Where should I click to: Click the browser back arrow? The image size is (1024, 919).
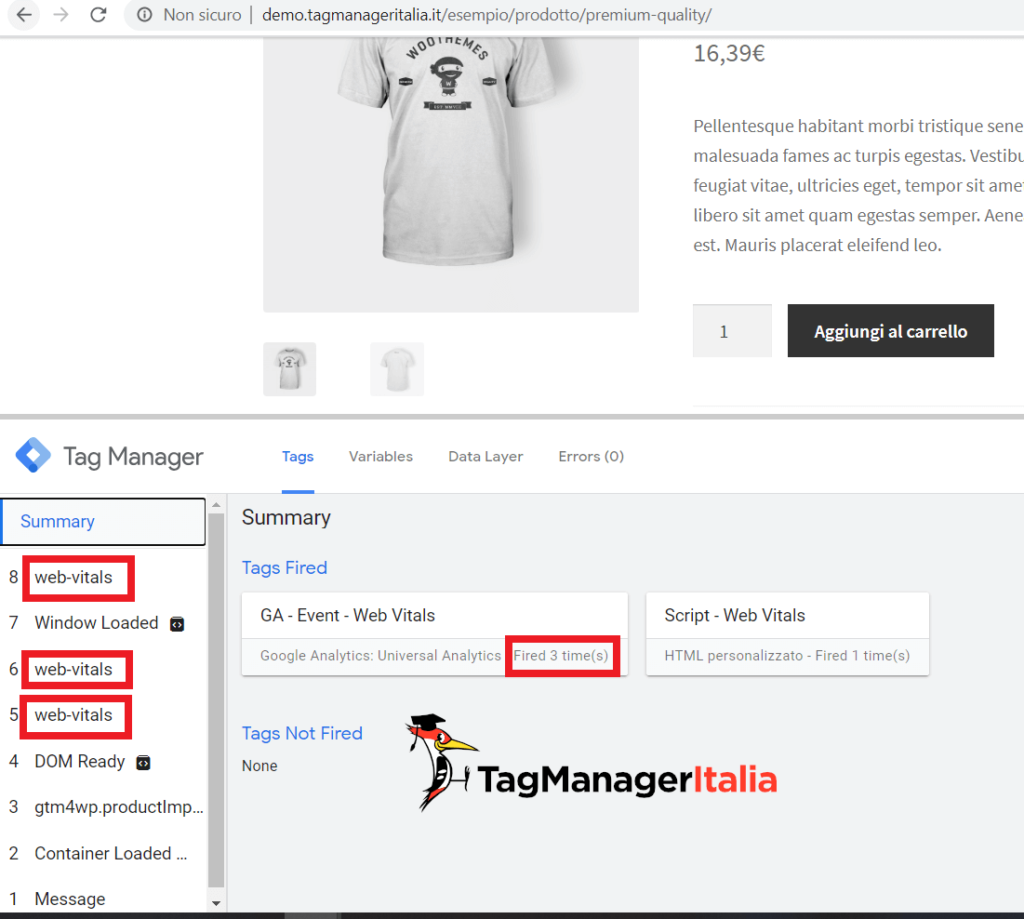(24, 14)
